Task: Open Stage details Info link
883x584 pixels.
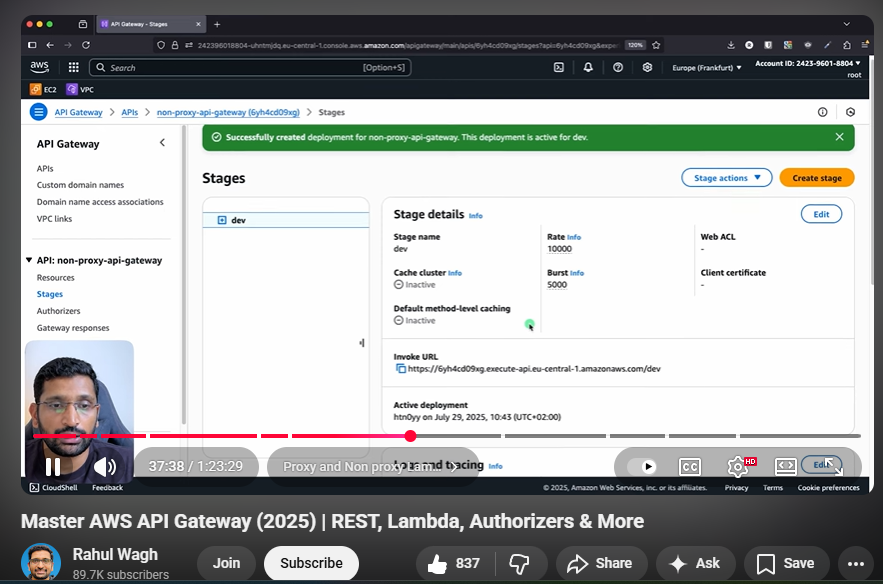Action: point(475,216)
